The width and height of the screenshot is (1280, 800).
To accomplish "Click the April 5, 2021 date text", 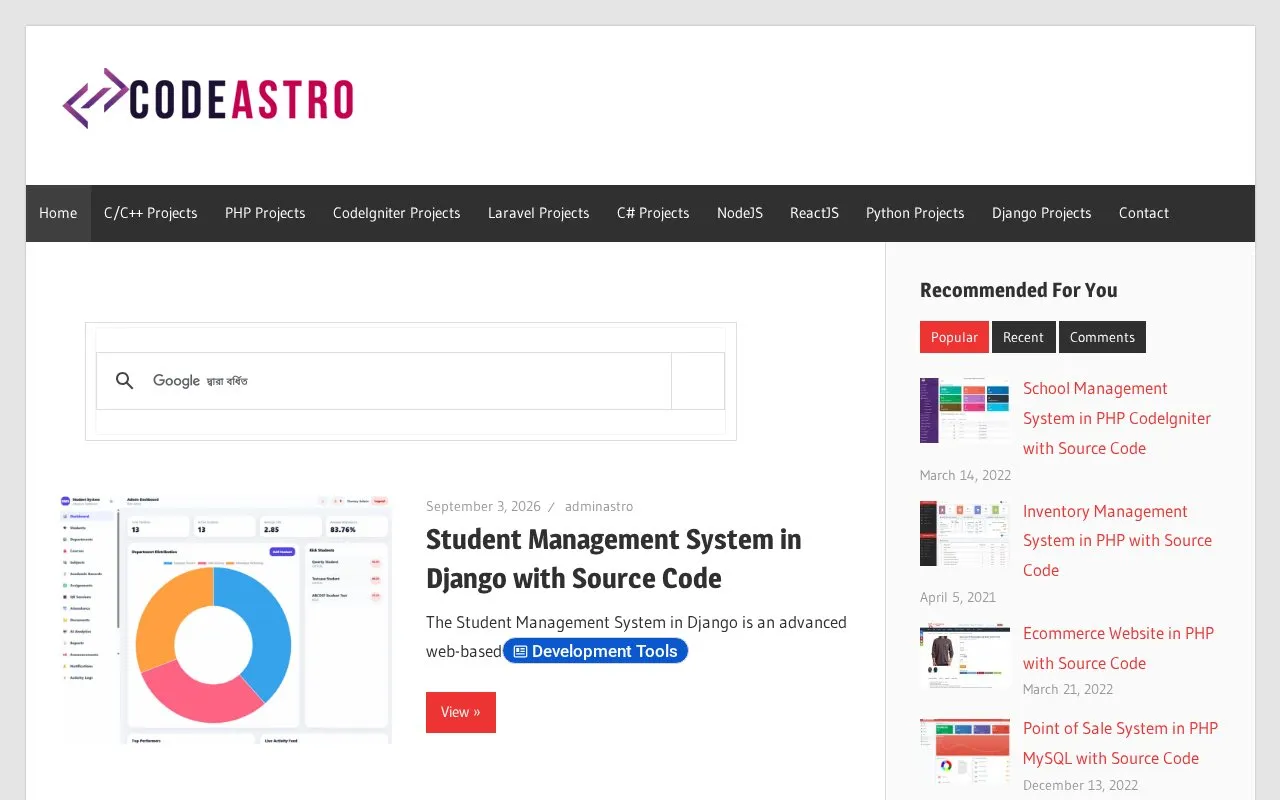I will (958, 597).
